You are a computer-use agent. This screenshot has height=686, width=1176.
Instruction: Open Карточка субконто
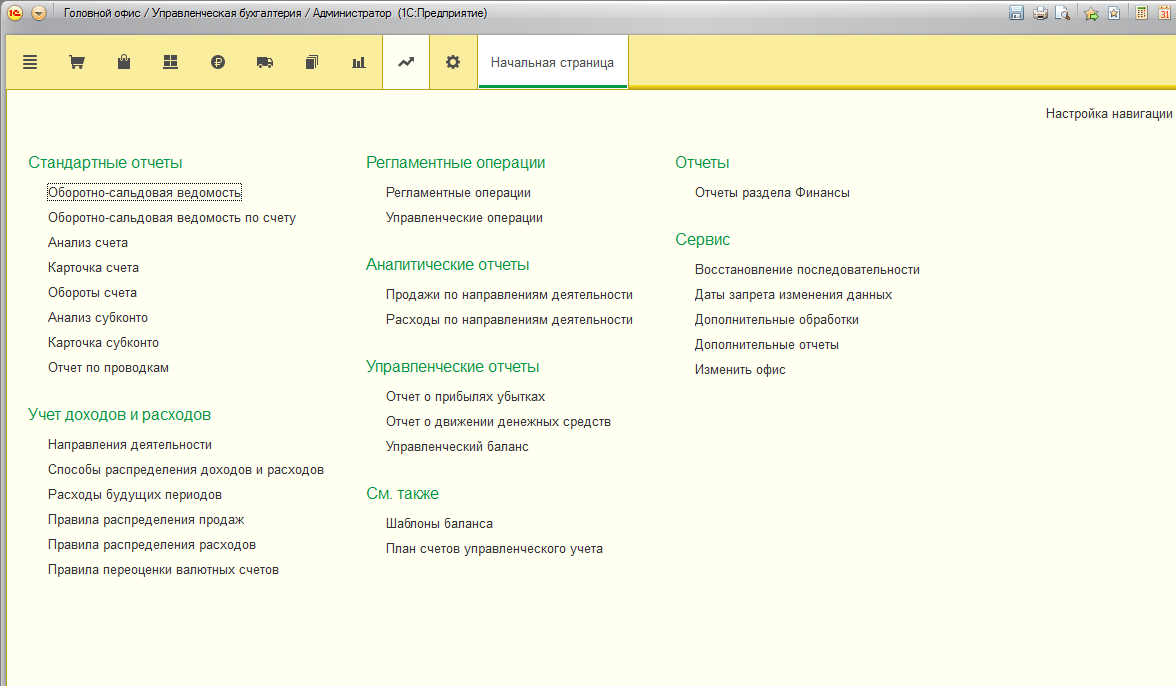[104, 343]
